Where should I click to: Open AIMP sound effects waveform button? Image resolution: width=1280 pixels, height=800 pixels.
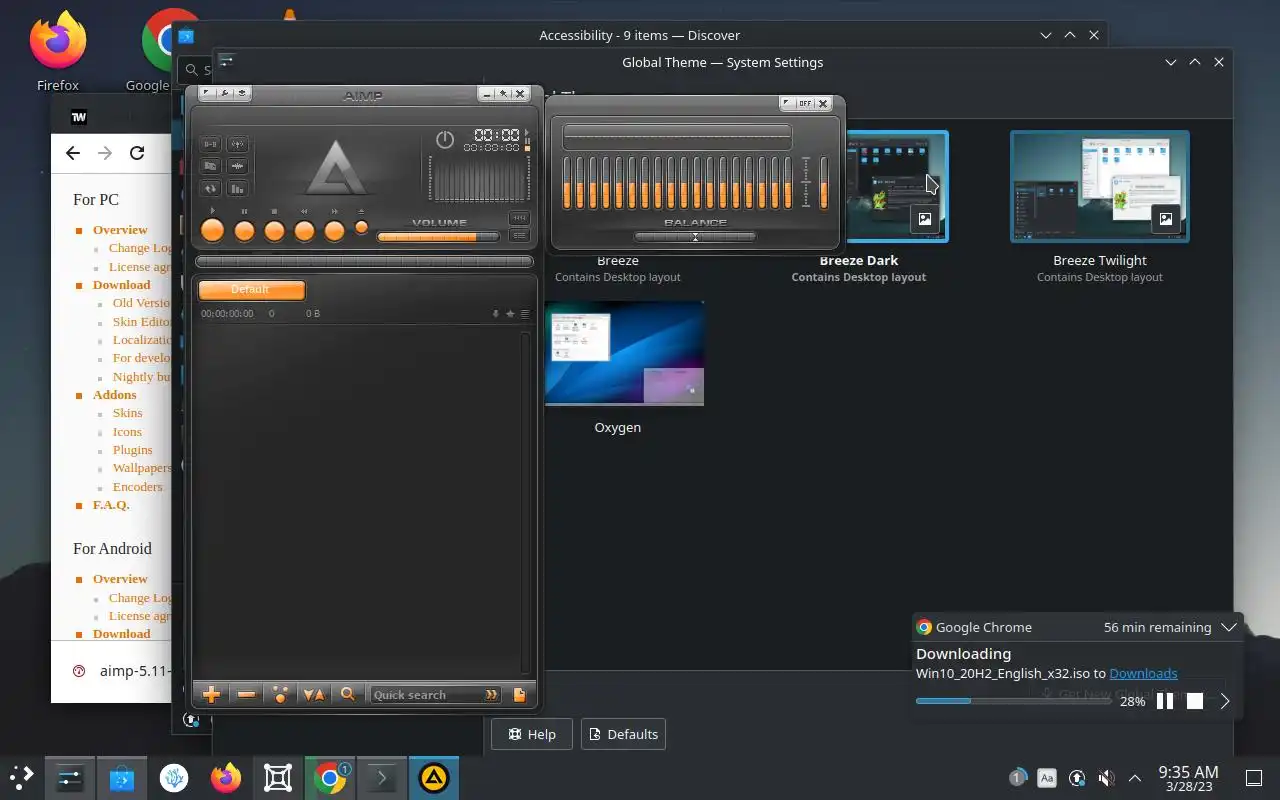coord(238,166)
